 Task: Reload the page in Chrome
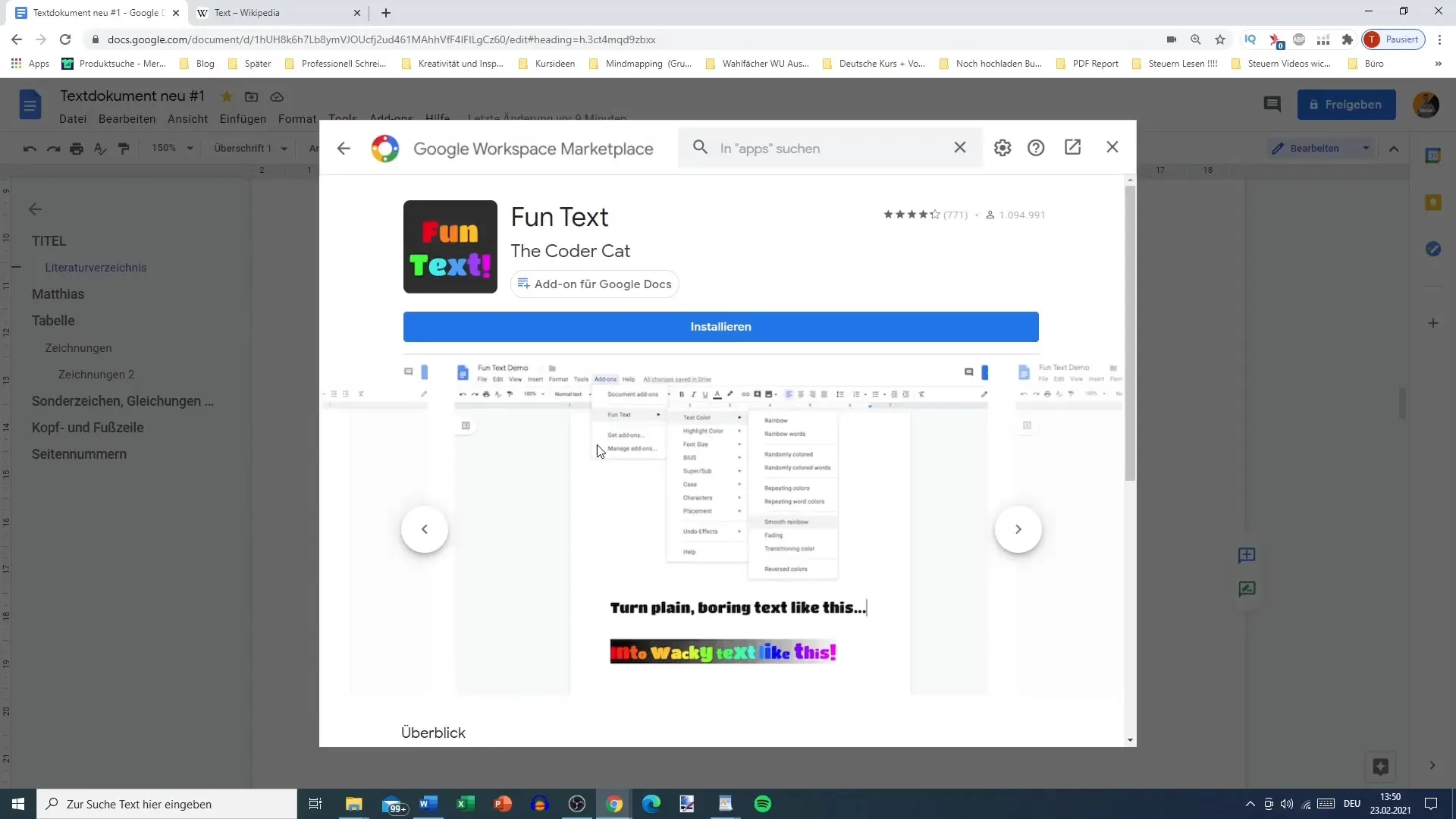(x=65, y=39)
